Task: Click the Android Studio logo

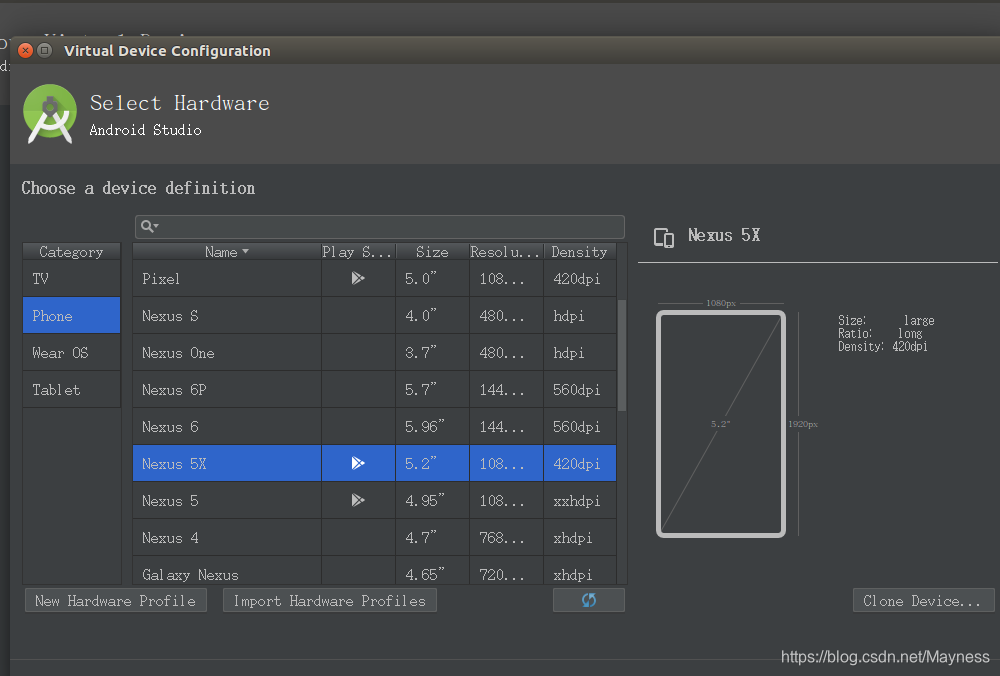Action: pos(50,114)
